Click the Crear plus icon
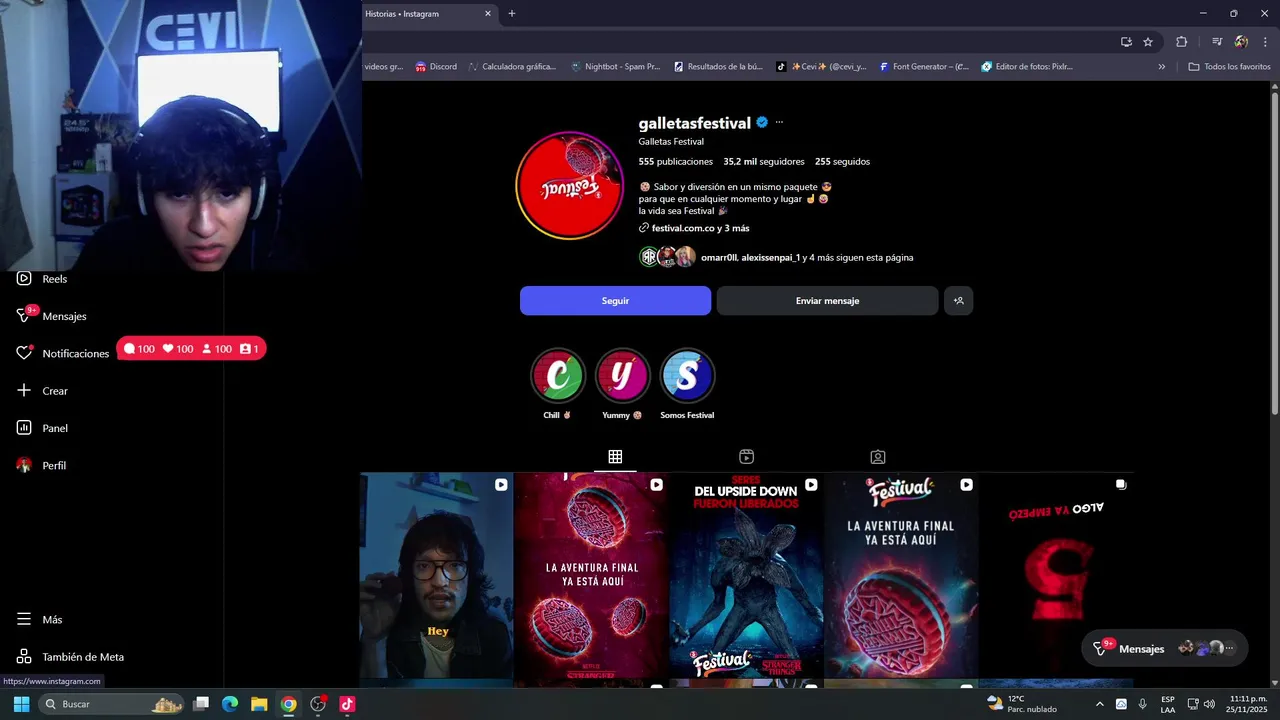 click(24, 390)
